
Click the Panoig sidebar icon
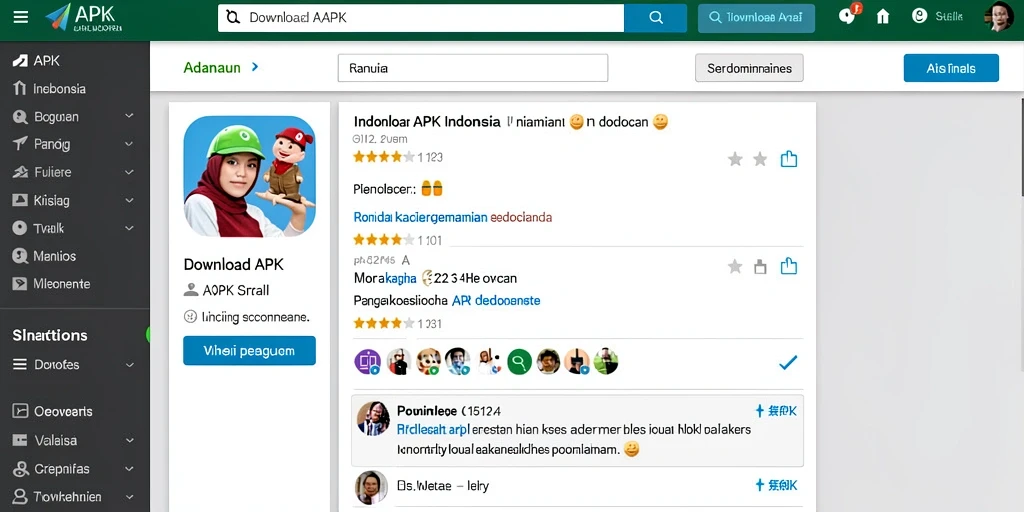click(20, 144)
